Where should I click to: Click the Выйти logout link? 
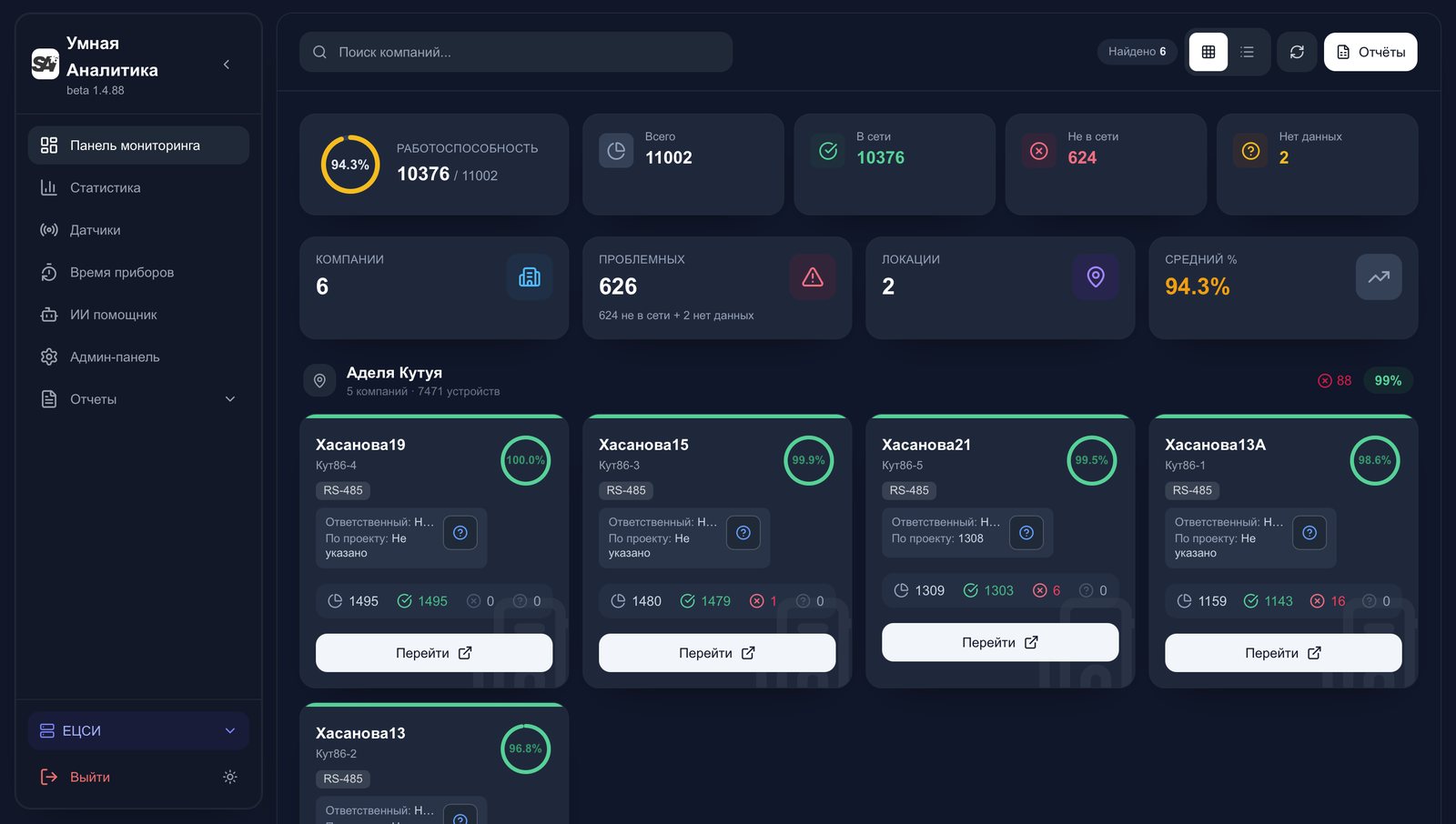pyautogui.click(x=76, y=777)
